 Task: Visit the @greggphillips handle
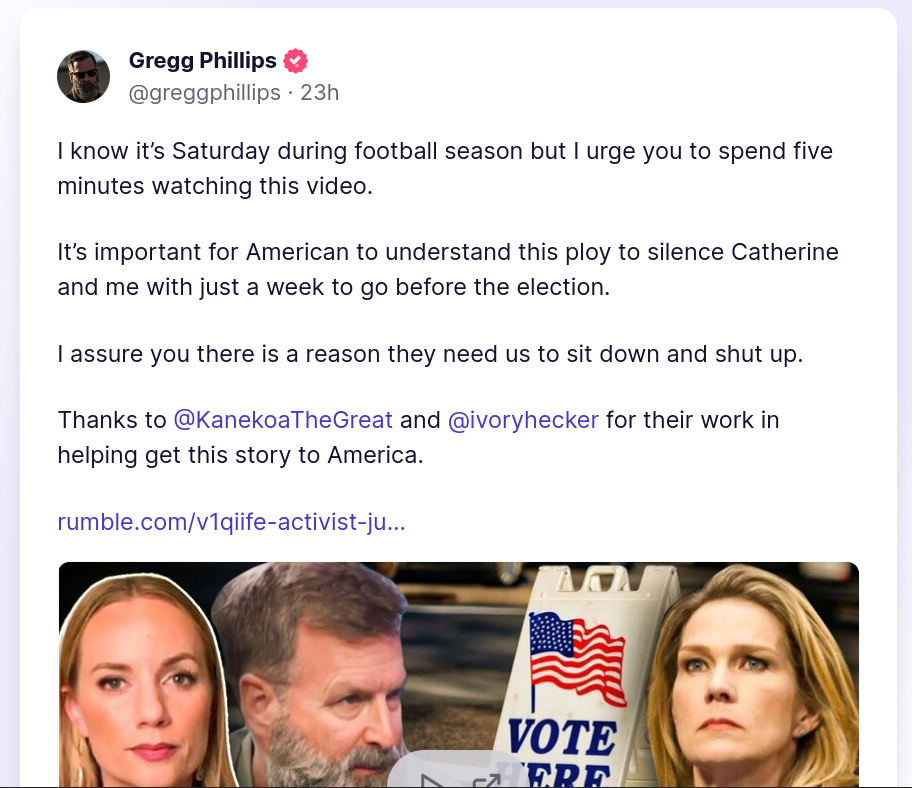(x=204, y=92)
